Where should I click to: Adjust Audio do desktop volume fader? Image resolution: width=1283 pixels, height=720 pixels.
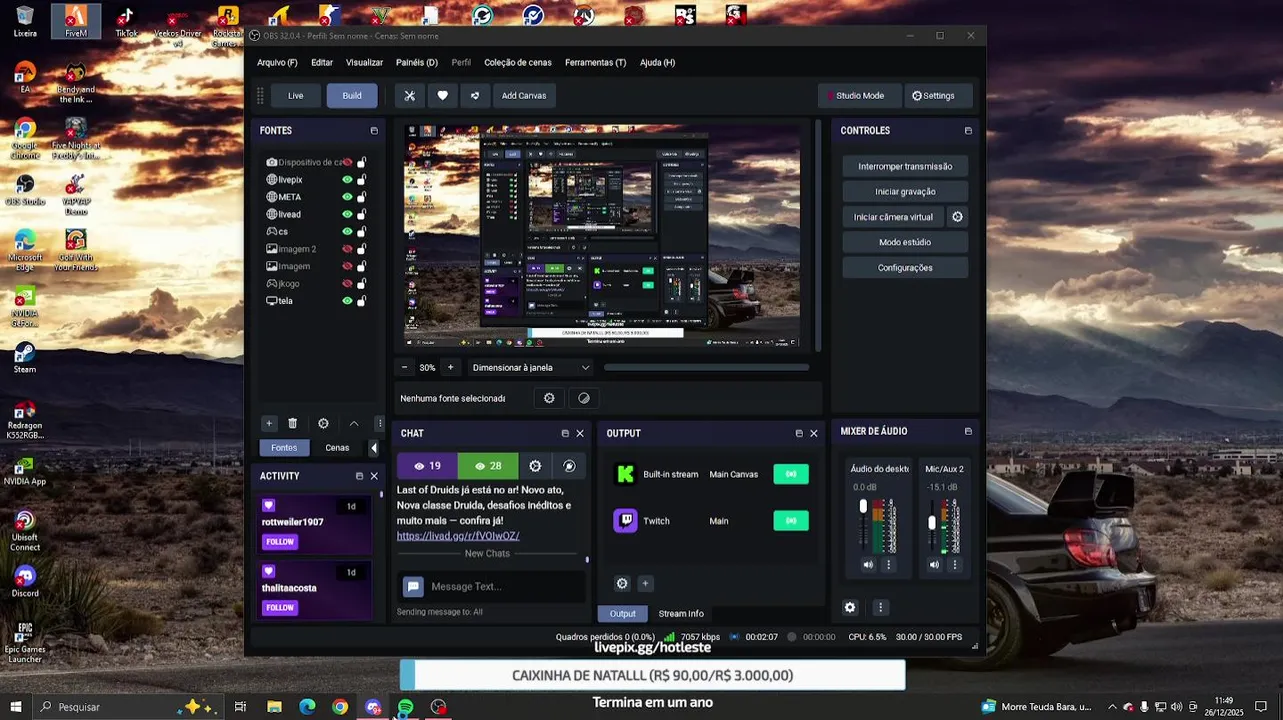coord(864,507)
